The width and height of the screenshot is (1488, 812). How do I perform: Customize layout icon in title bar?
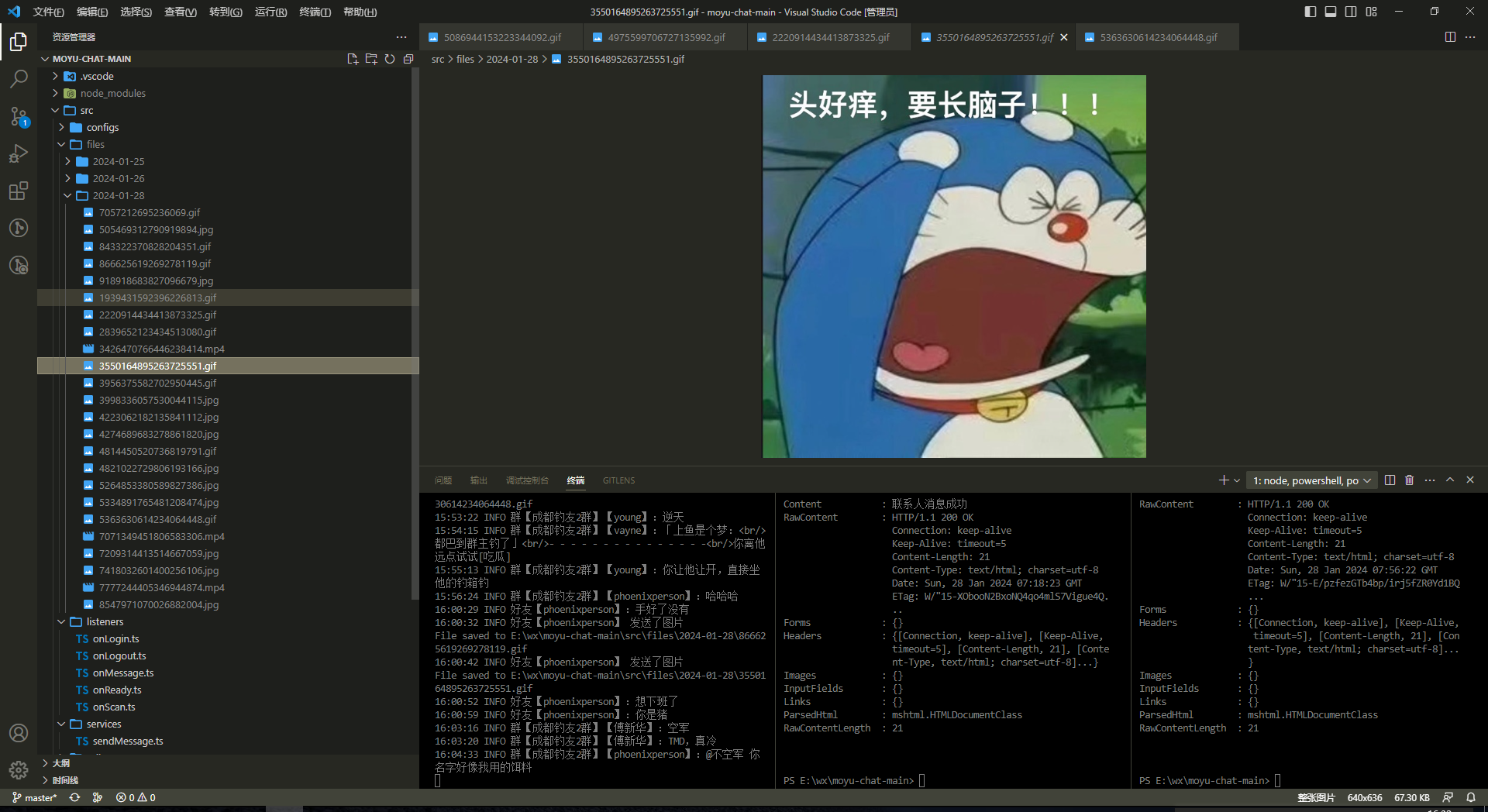[1372, 12]
